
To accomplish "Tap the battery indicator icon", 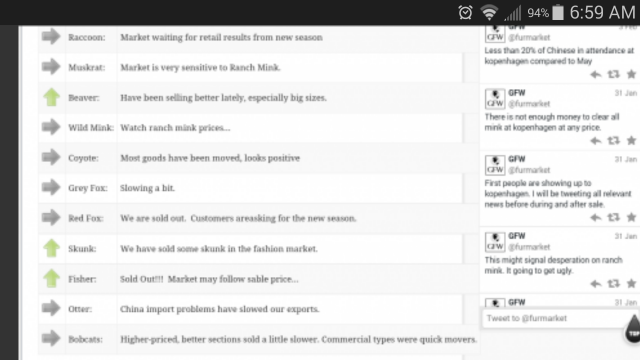I will pos(558,12).
